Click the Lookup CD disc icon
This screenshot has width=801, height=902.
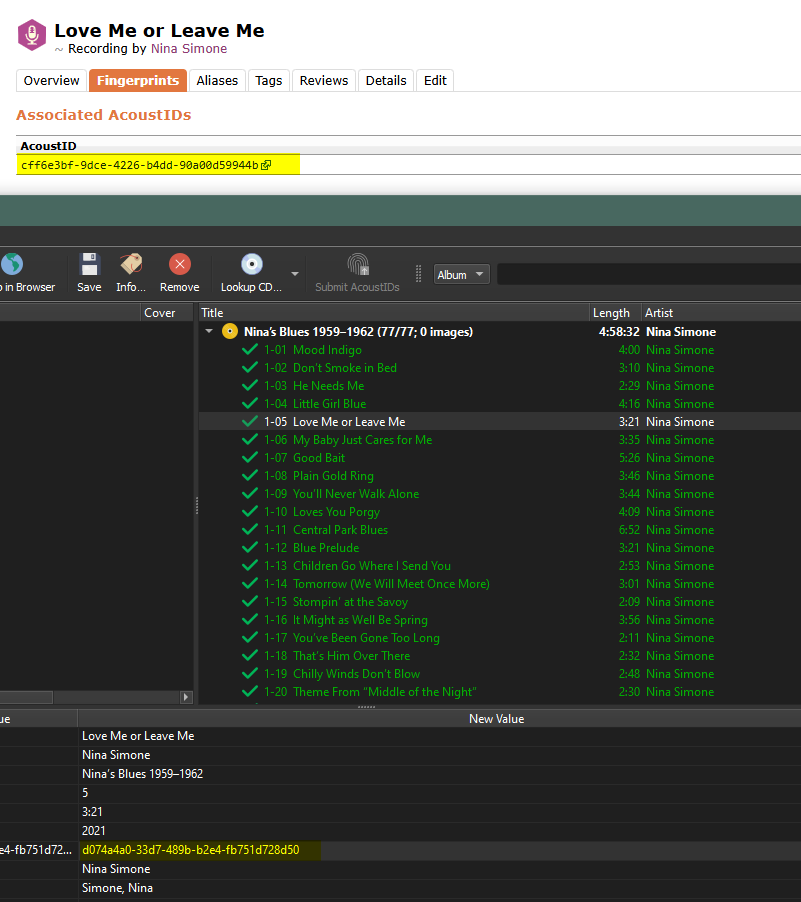point(252,265)
